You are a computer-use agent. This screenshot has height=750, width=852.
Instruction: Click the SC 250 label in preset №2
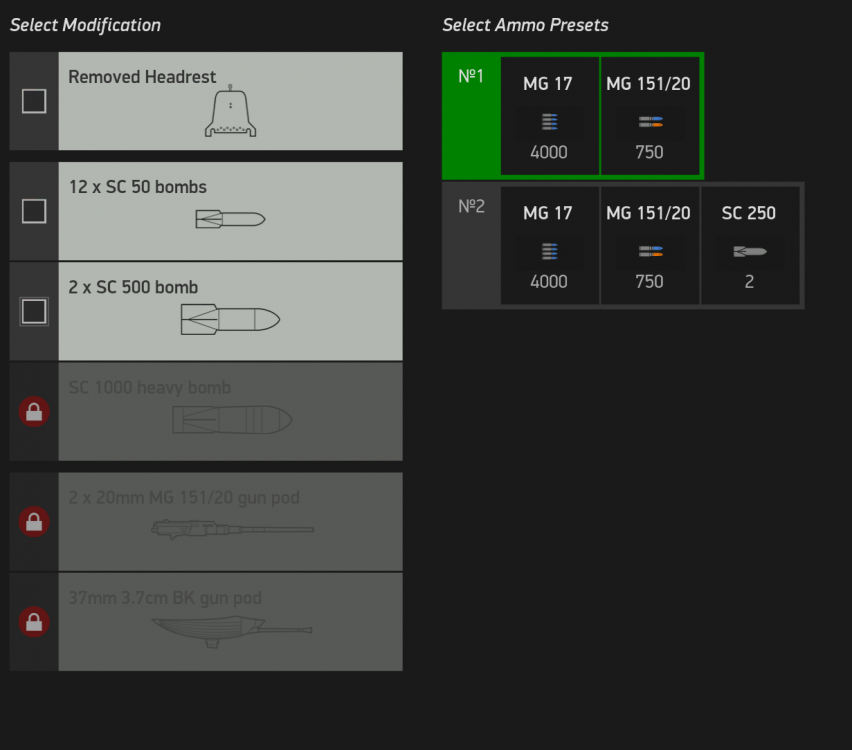tap(749, 213)
